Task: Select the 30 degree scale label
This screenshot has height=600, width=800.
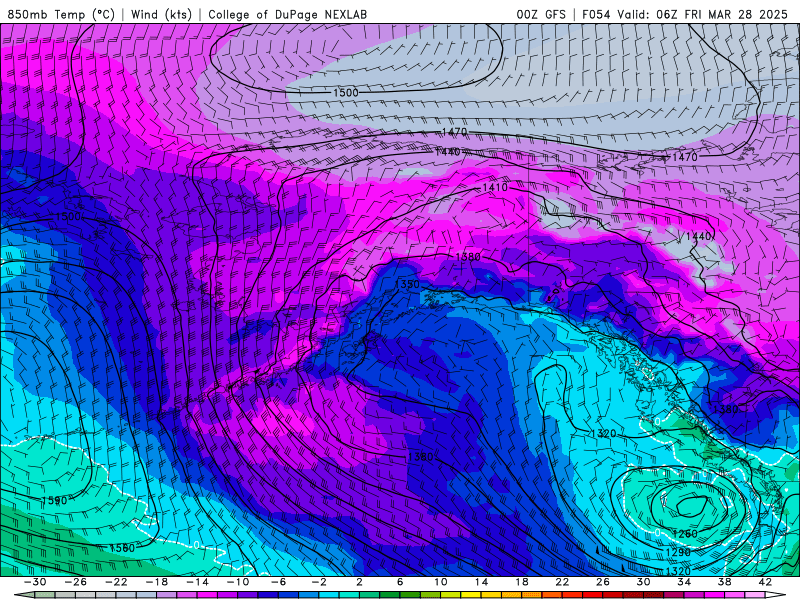Action: click(x=643, y=582)
